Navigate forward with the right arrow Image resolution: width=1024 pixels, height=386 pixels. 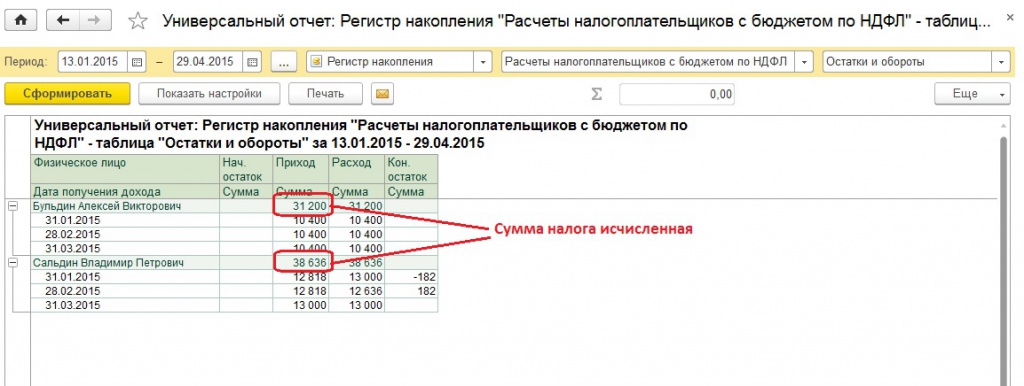point(95,20)
